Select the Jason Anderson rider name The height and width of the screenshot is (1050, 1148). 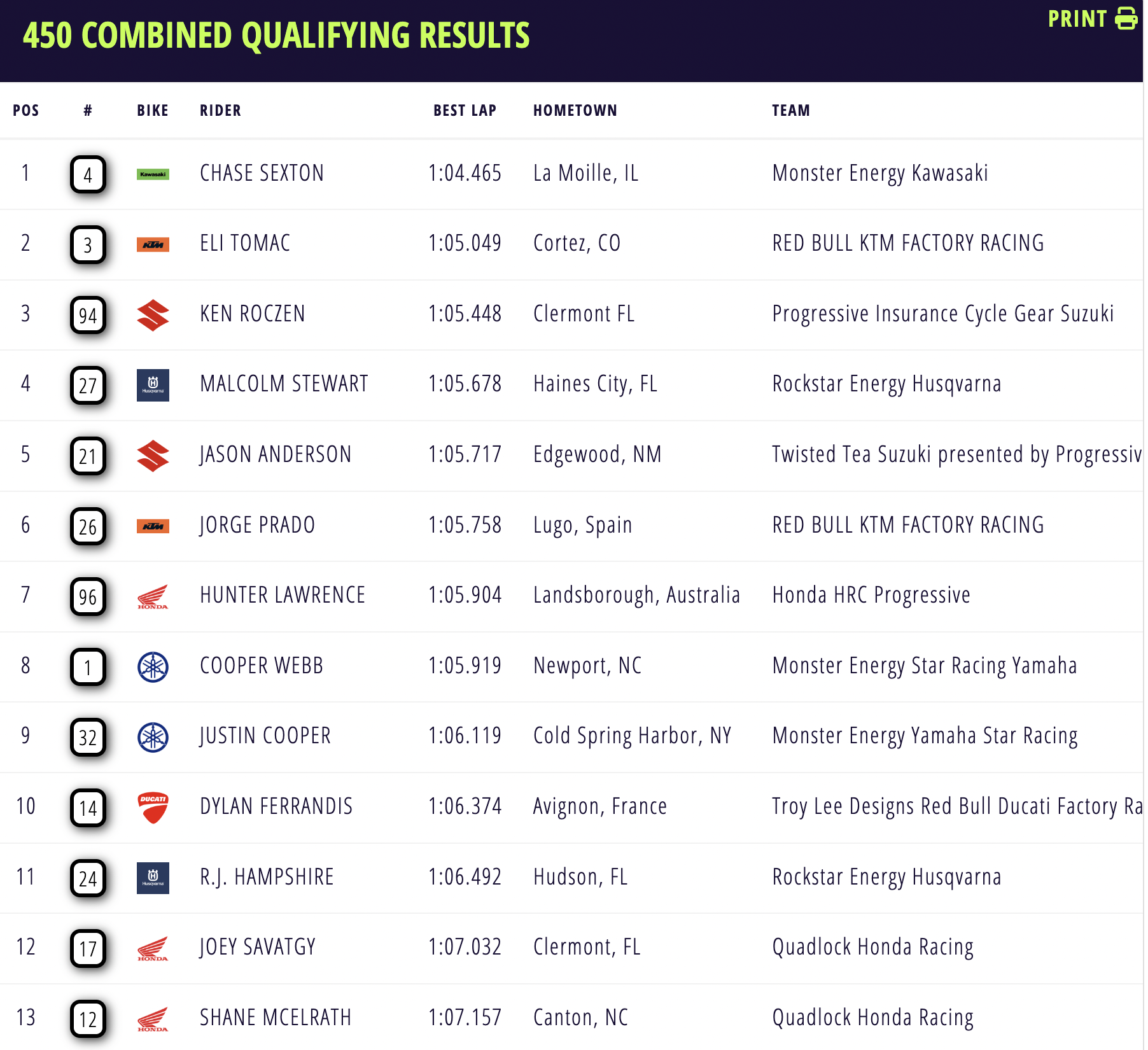tap(275, 454)
